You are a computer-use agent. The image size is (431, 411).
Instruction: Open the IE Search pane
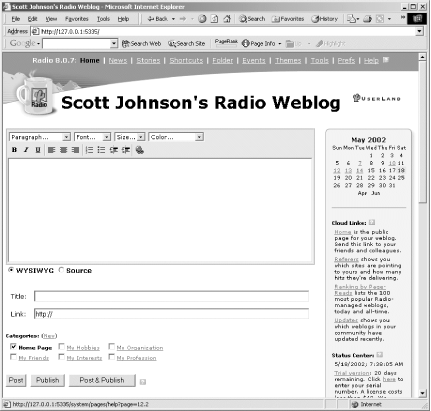252,19
